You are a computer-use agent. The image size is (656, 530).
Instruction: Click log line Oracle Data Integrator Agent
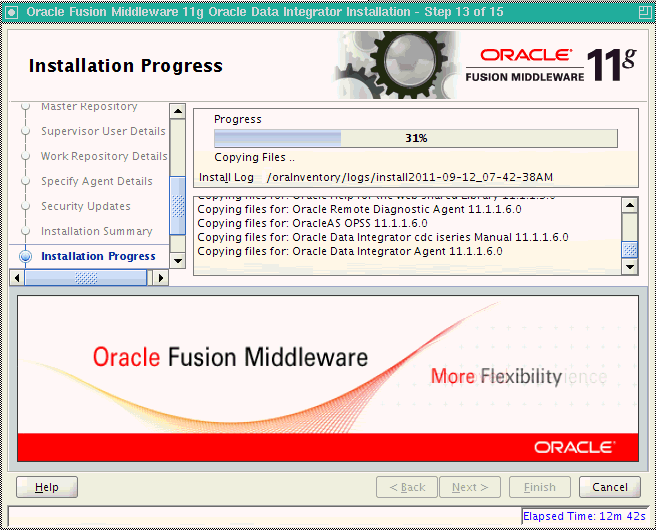point(350,251)
